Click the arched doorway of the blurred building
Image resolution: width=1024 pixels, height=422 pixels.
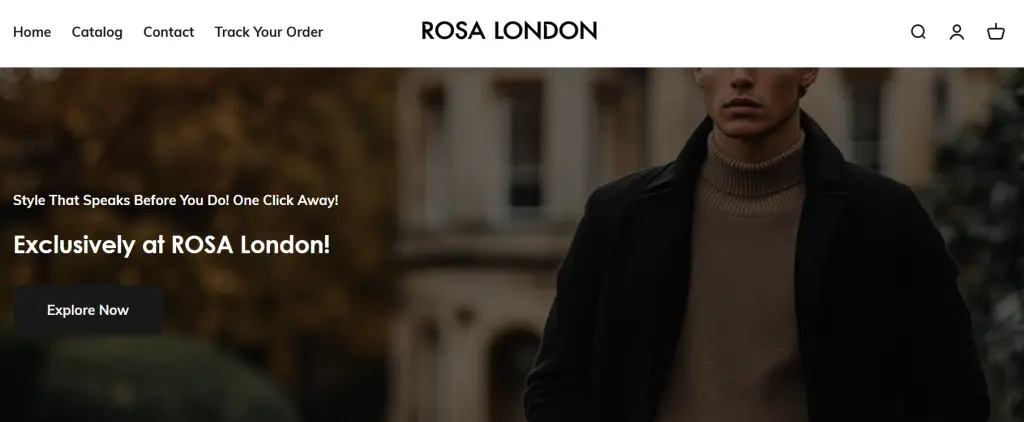point(513,376)
